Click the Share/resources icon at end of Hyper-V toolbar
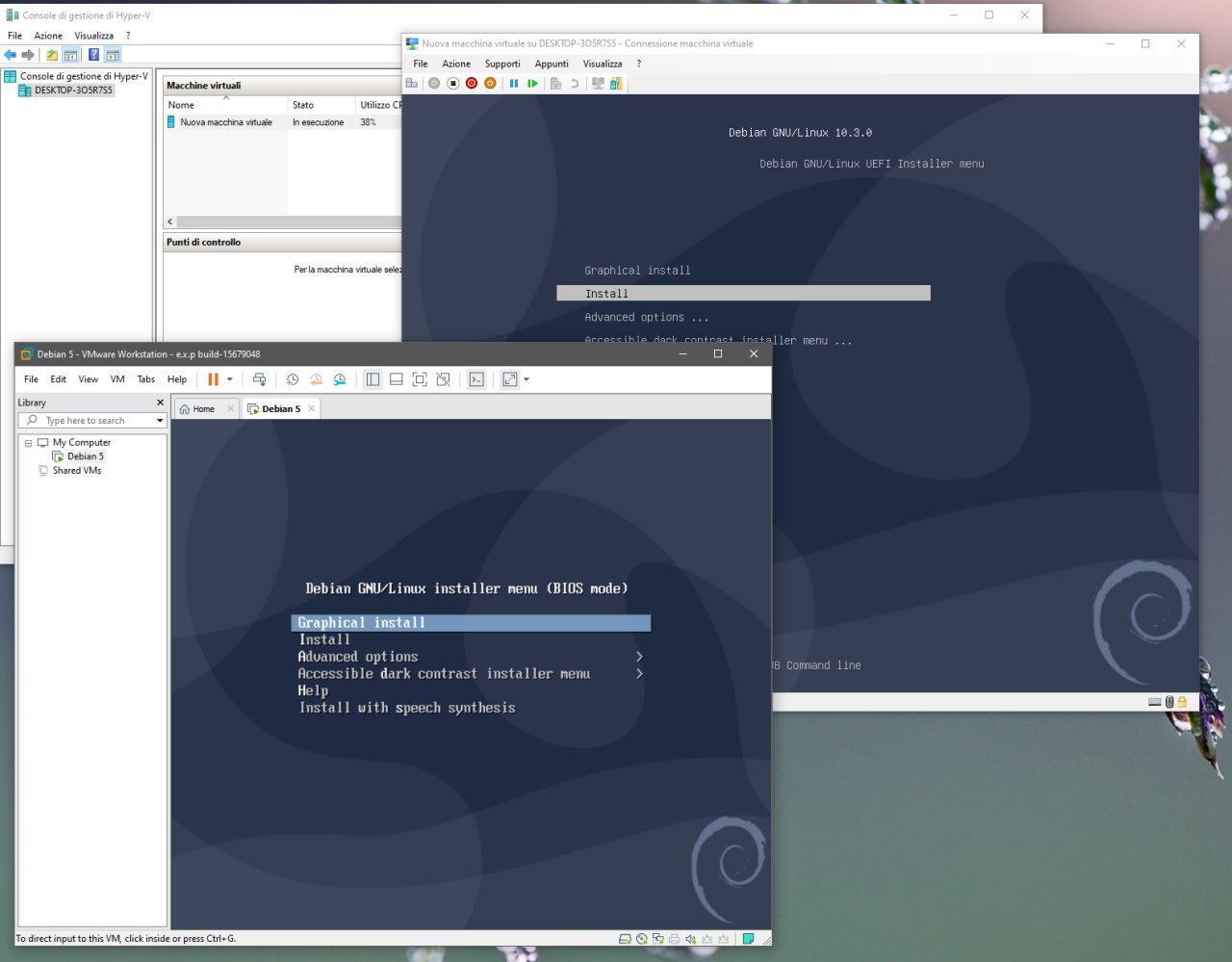 [x=616, y=84]
